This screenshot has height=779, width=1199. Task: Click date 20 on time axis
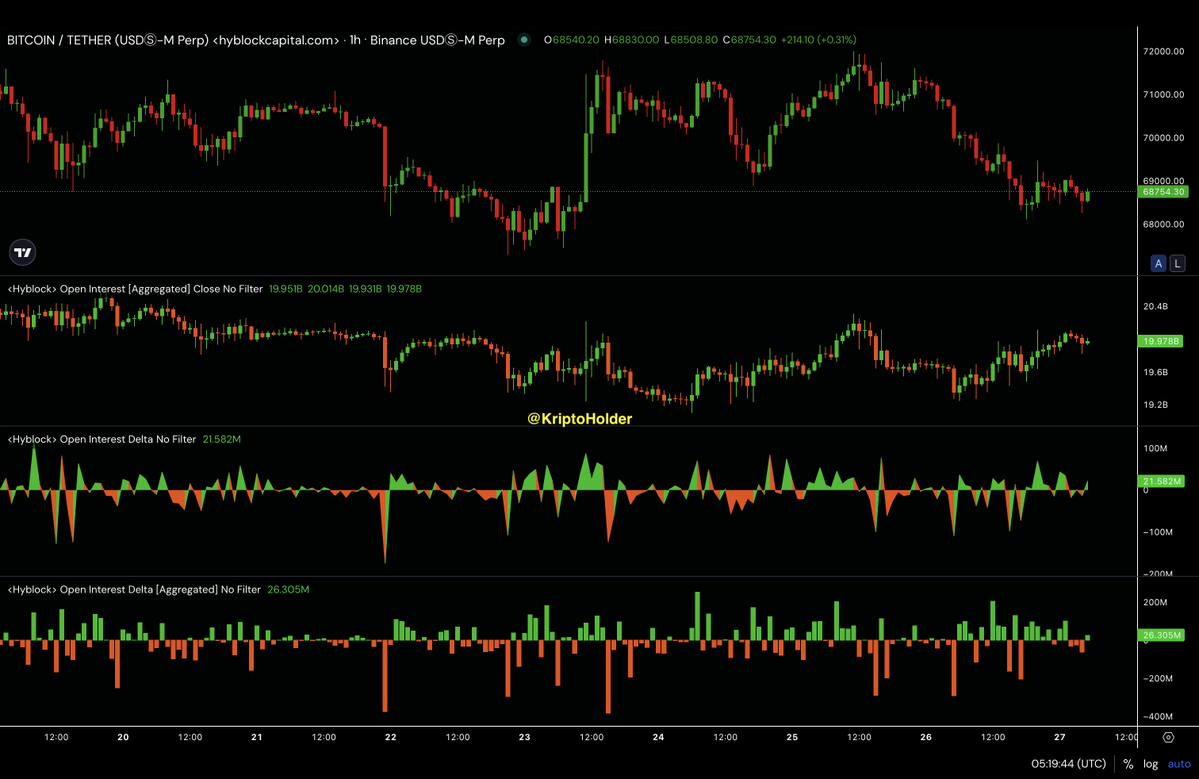coord(123,737)
